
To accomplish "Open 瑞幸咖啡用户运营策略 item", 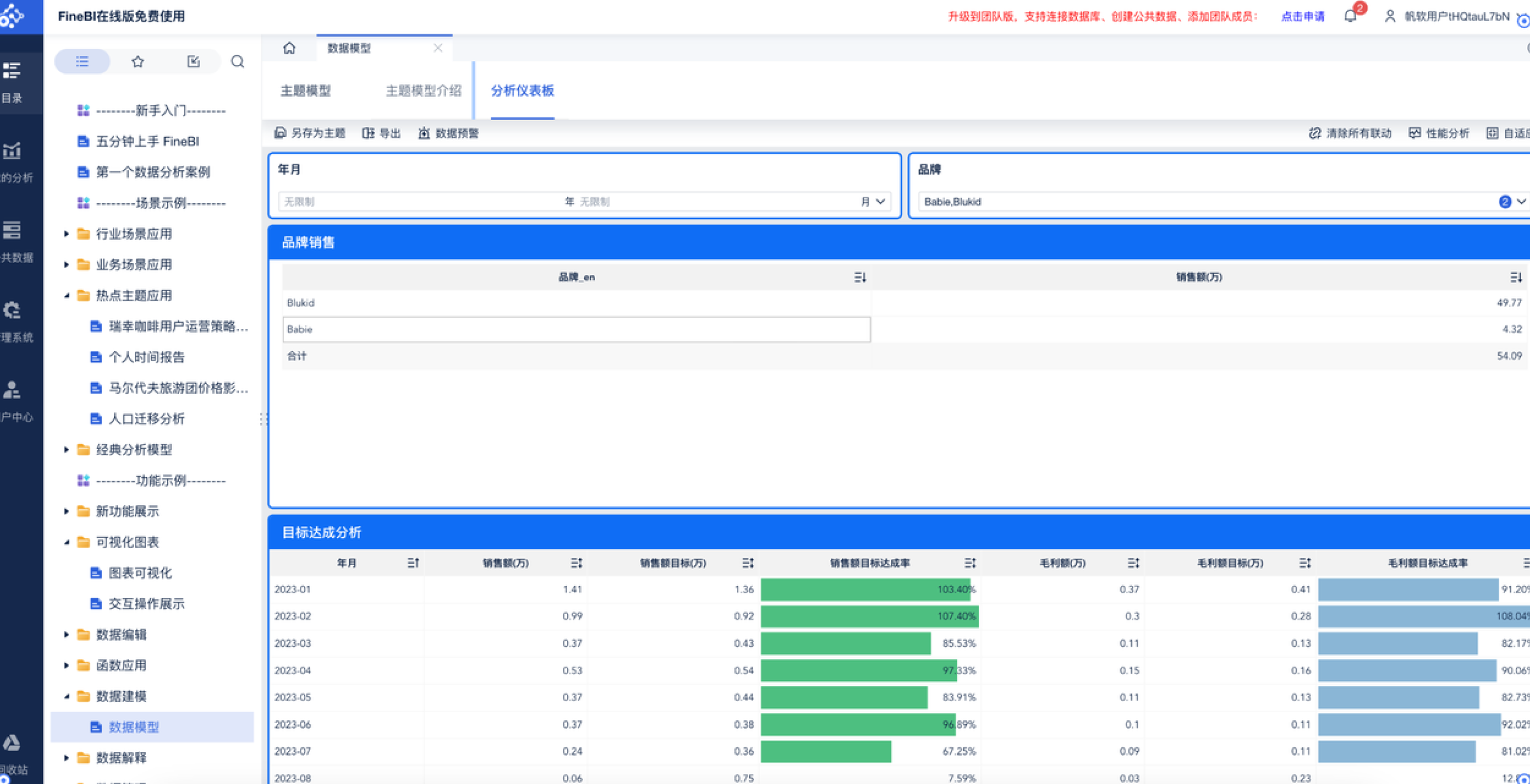I will (178, 326).
